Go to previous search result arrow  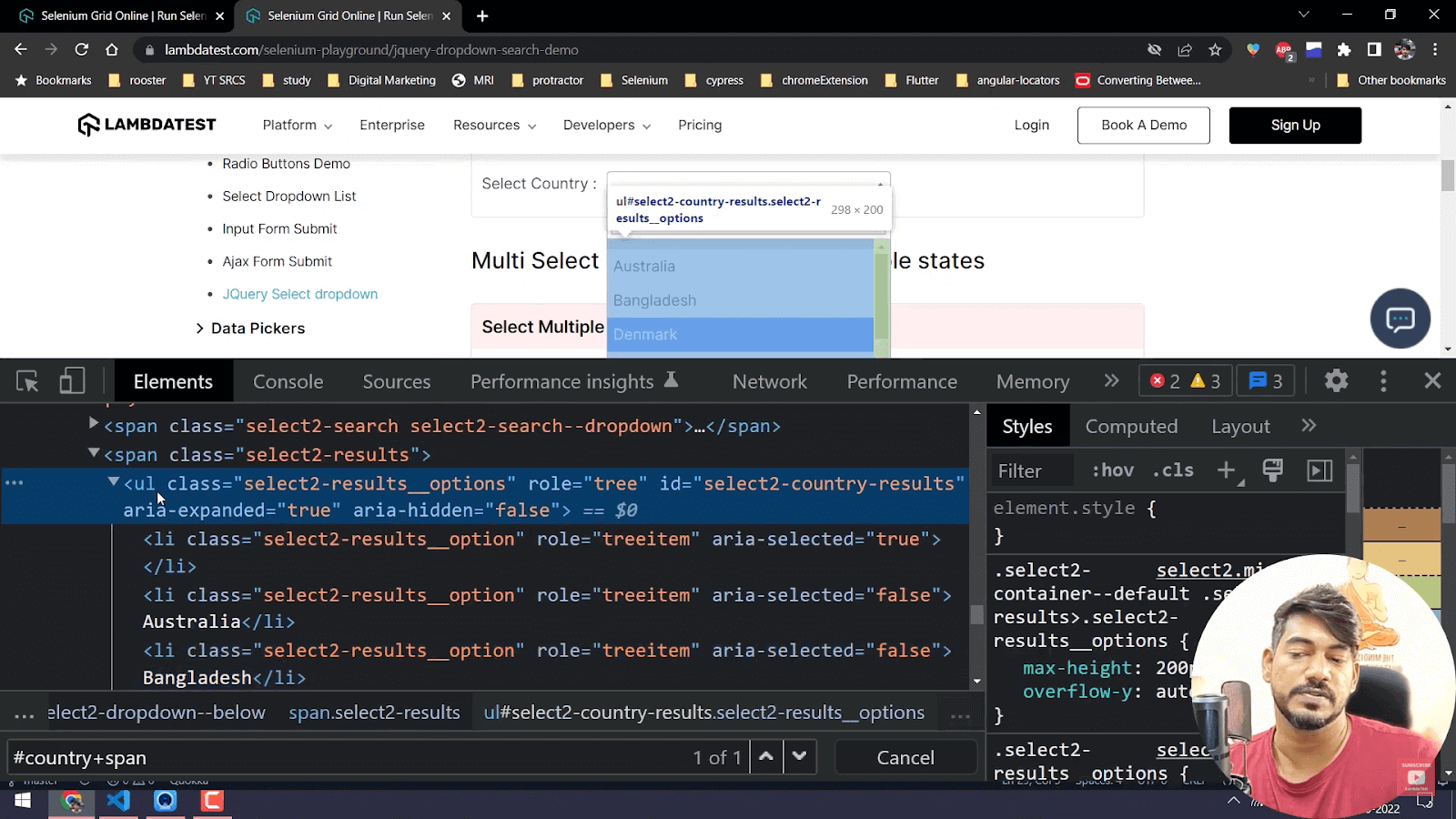[766, 757]
